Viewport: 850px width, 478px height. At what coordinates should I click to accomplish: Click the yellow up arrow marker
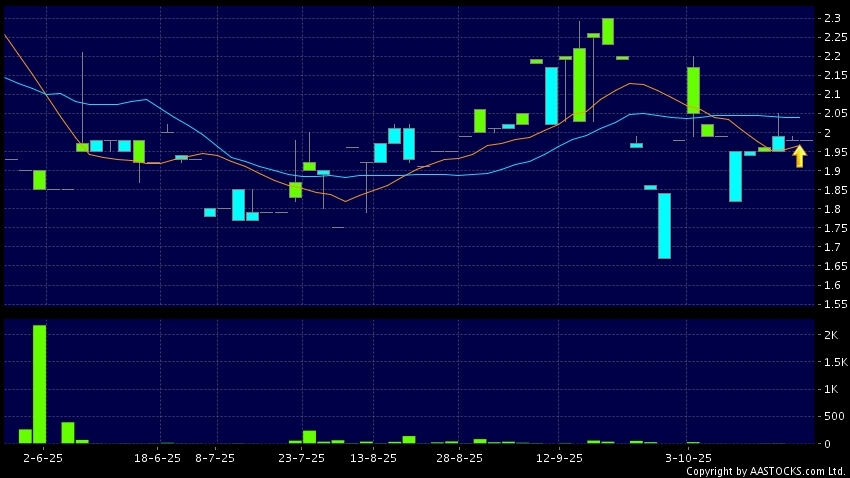[799, 156]
